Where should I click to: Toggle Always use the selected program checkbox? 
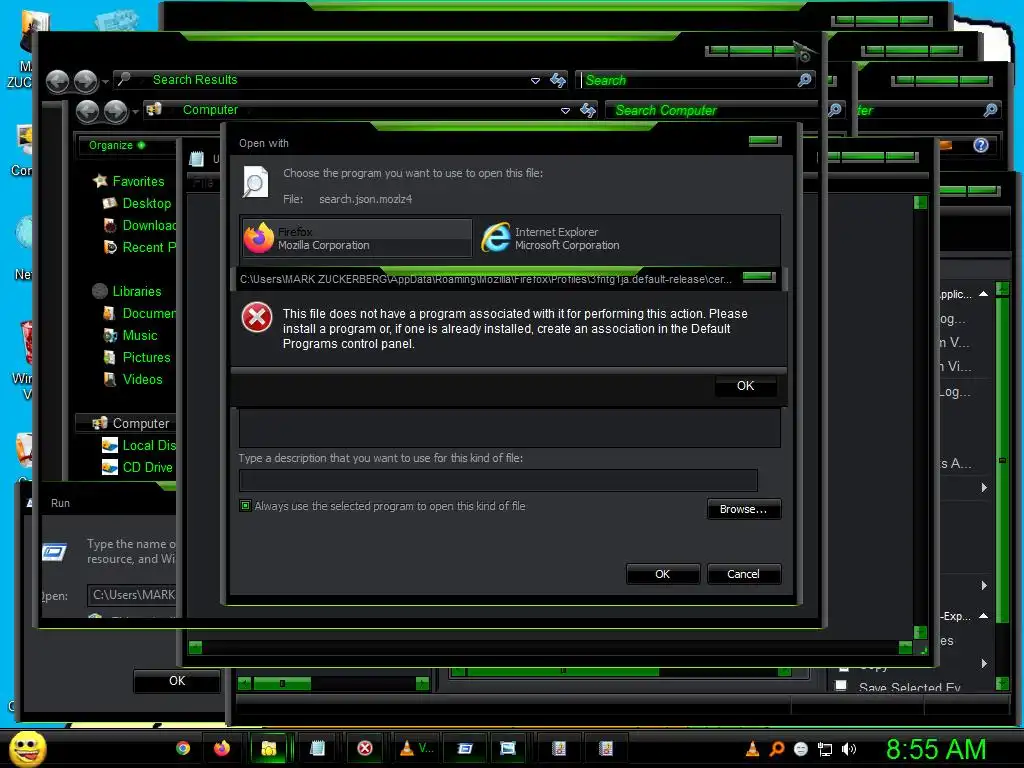tap(246, 505)
